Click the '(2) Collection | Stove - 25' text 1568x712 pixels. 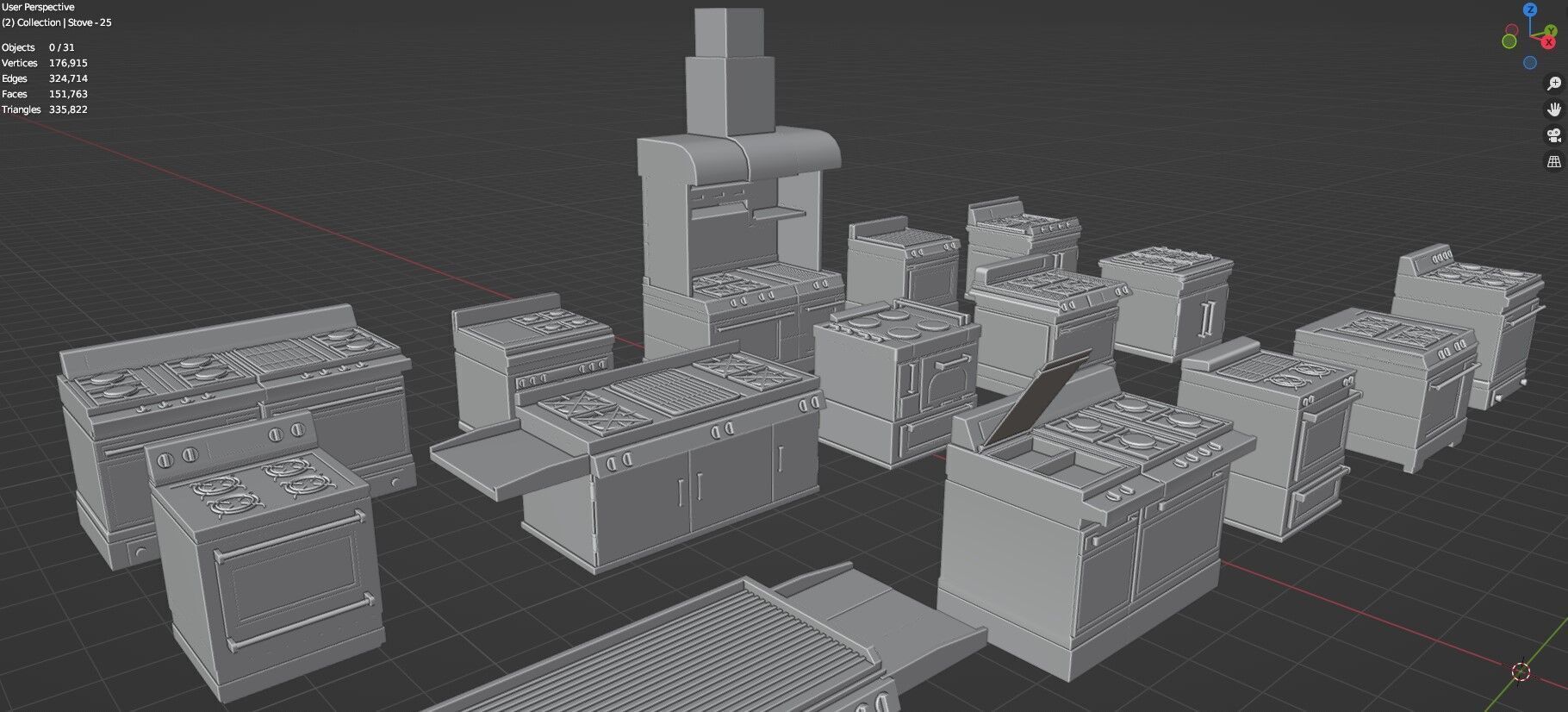click(57, 22)
